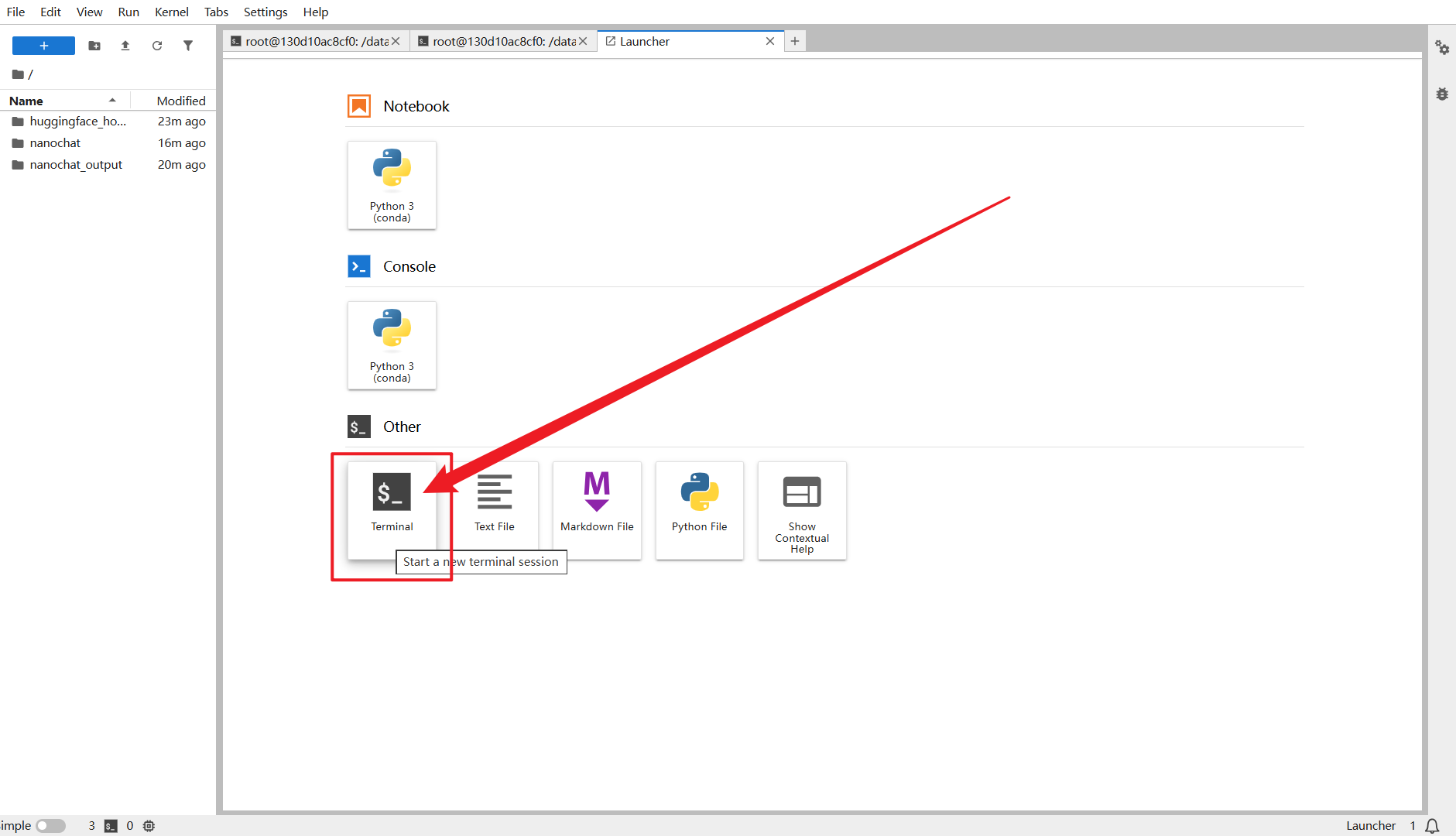The image size is (1456, 836).
Task: Toggle the file filter icon
Action: 188,46
